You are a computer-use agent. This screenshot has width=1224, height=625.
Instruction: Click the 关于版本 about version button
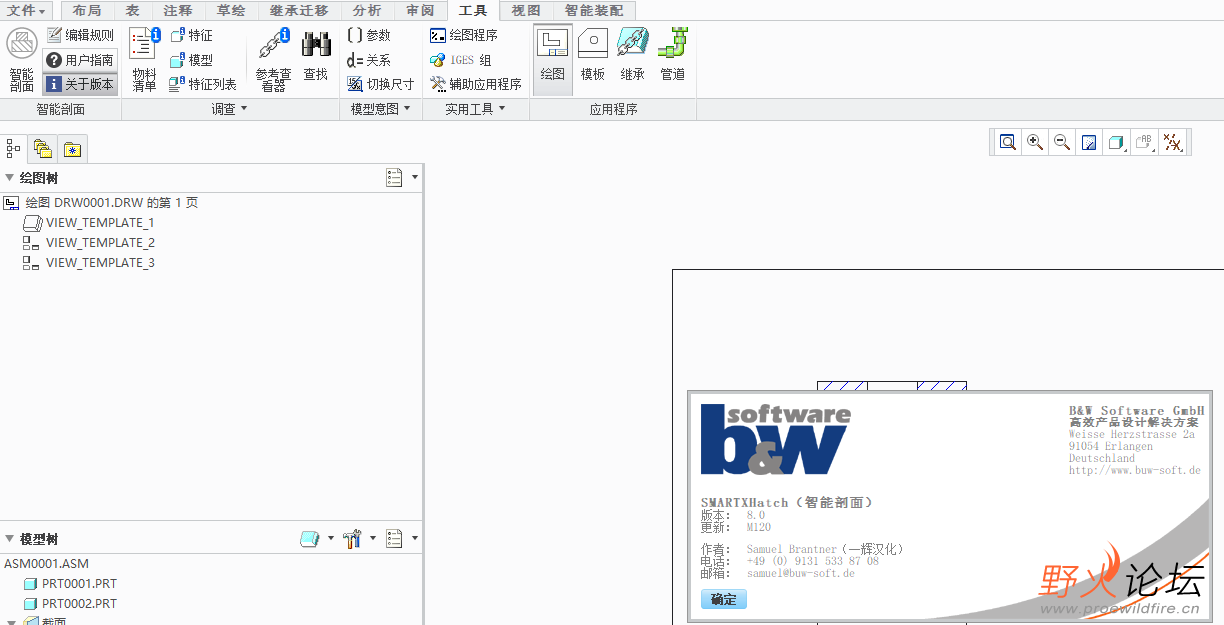81,85
